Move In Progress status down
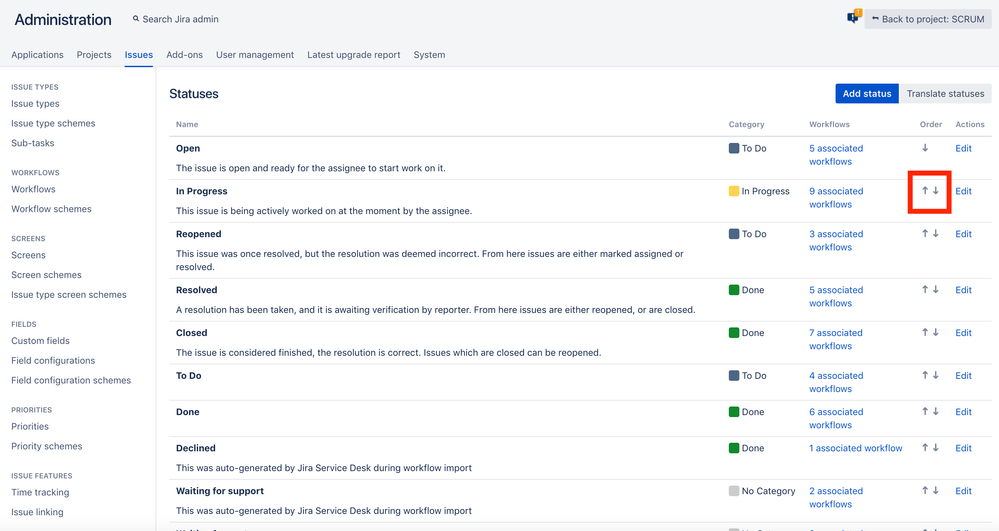This screenshot has width=999, height=531. [x=936, y=191]
